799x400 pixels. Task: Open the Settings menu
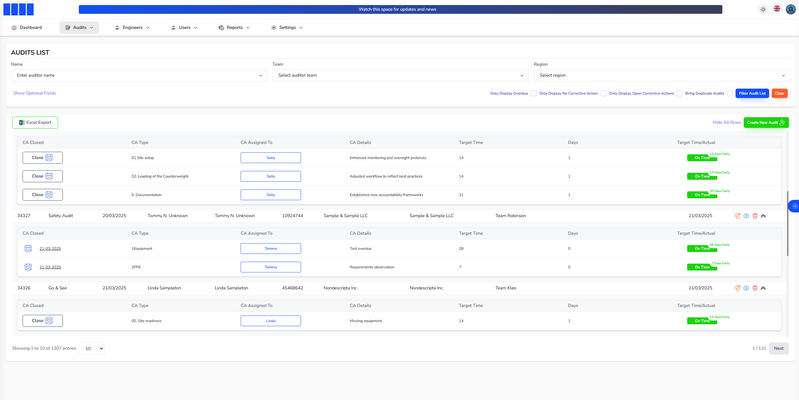tap(287, 28)
